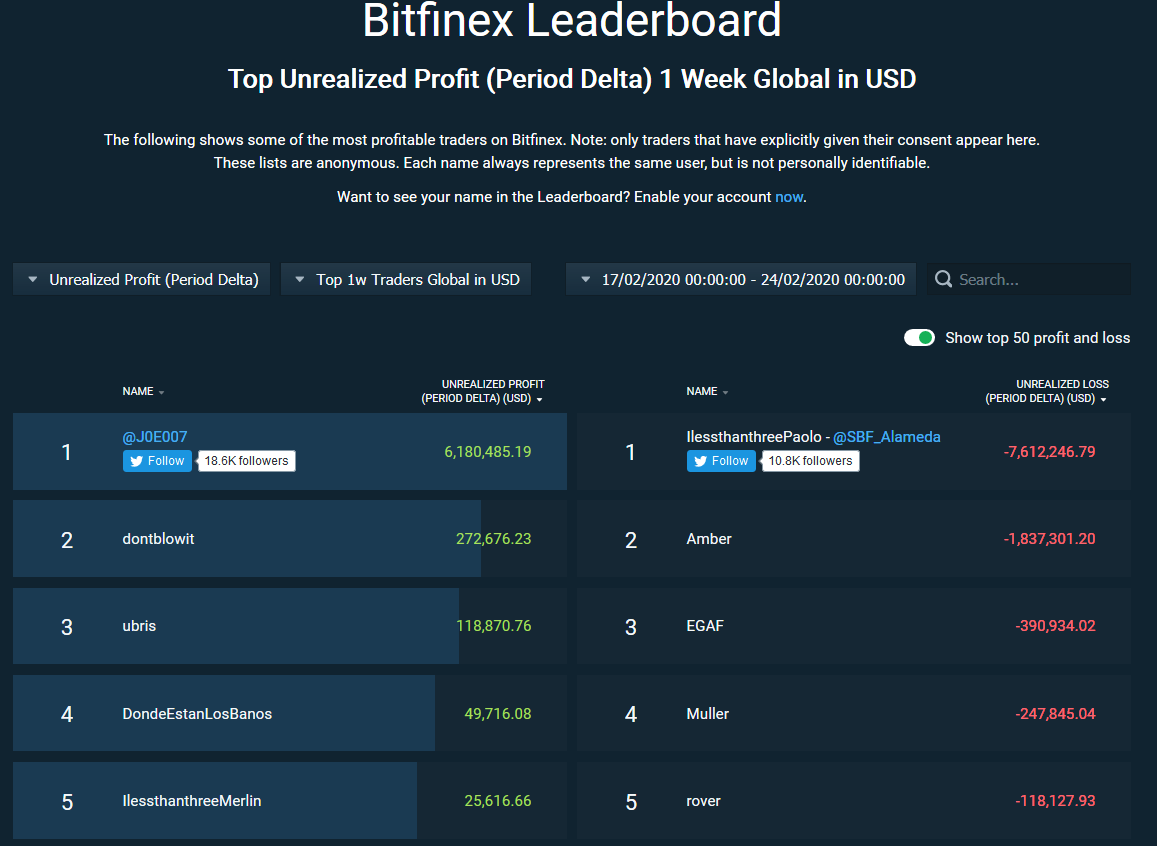1157x846 pixels.
Task: Sort by Unrealized Loss (Period Delta) column
Action: (x=1046, y=392)
